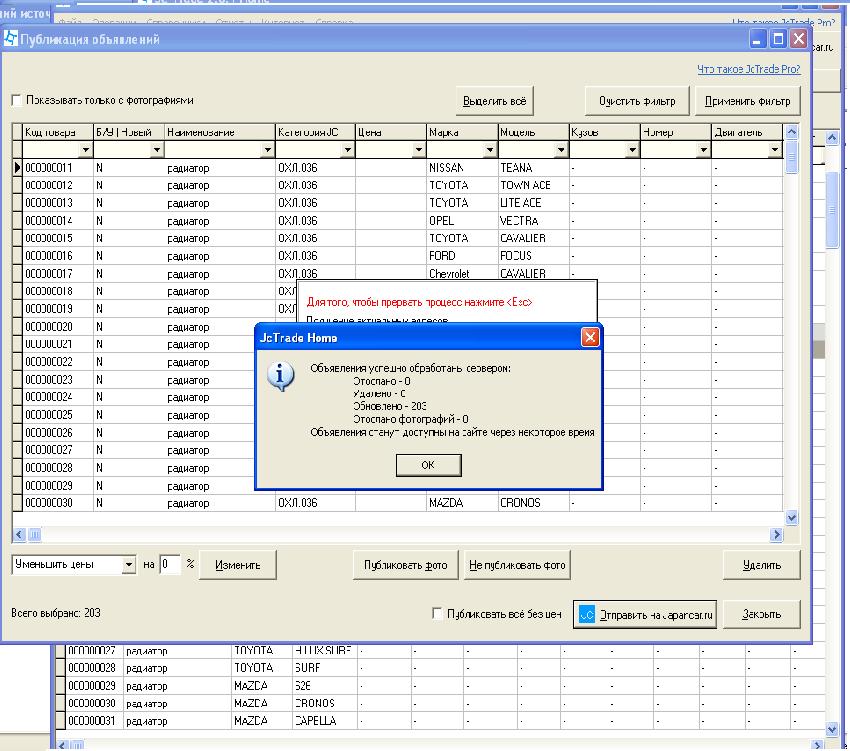Viewport: 850px width, 751px height.
Task: Open the used/new filter dropdown
Action: 157,150
